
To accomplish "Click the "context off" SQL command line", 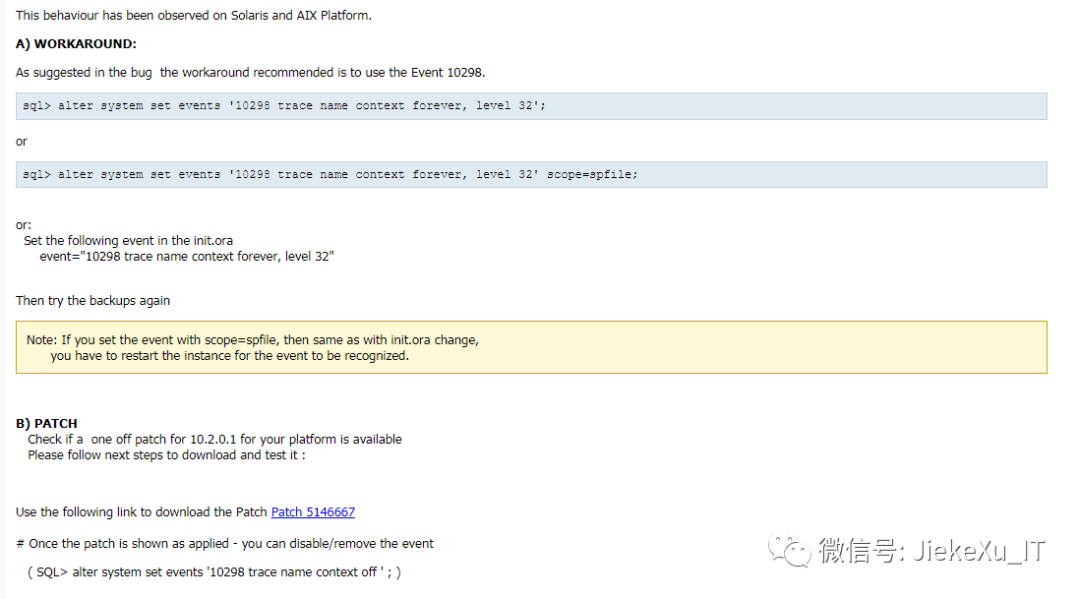I will 213,572.
